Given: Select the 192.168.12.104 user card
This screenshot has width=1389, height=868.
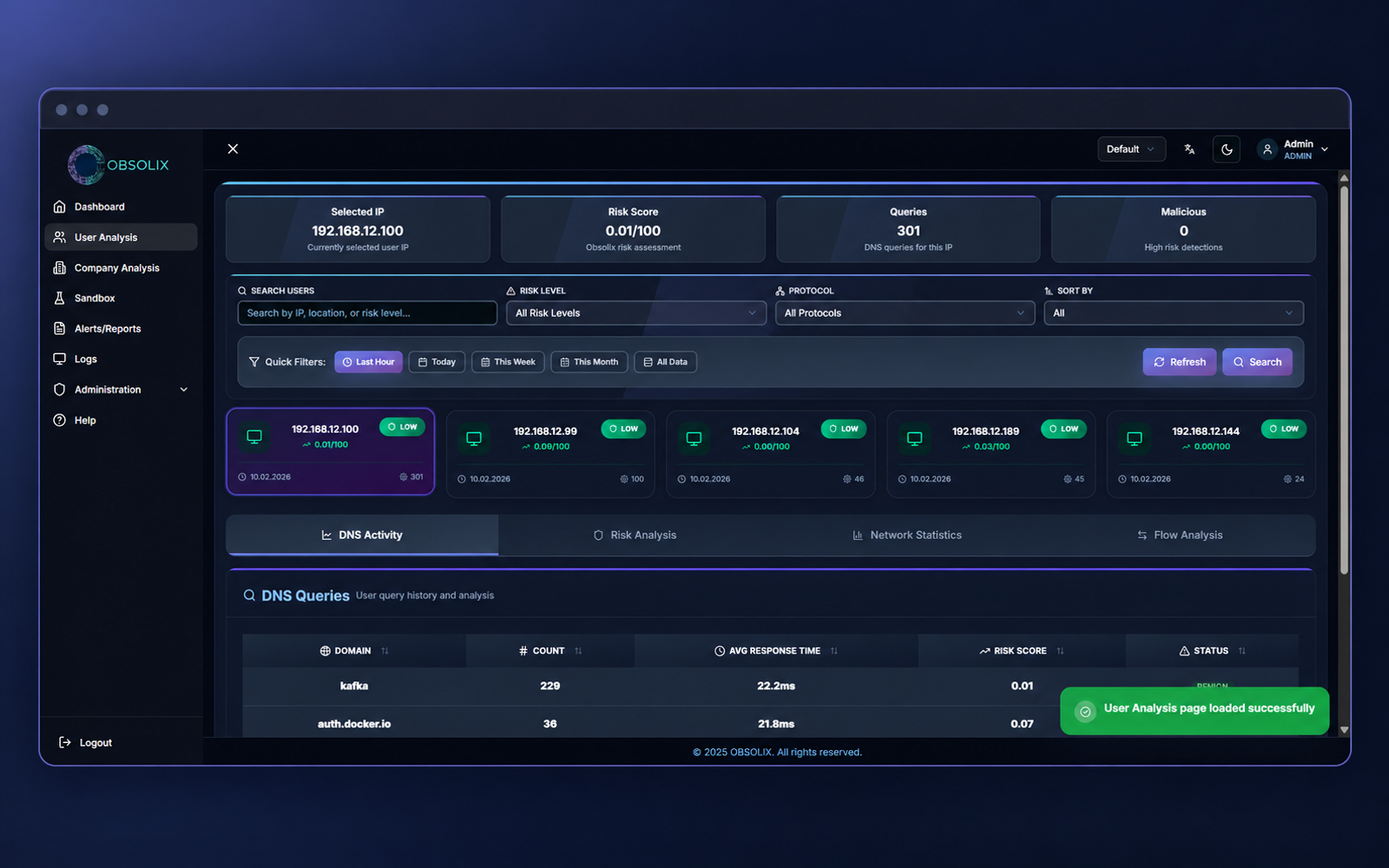Looking at the screenshot, I should pos(771,454).
